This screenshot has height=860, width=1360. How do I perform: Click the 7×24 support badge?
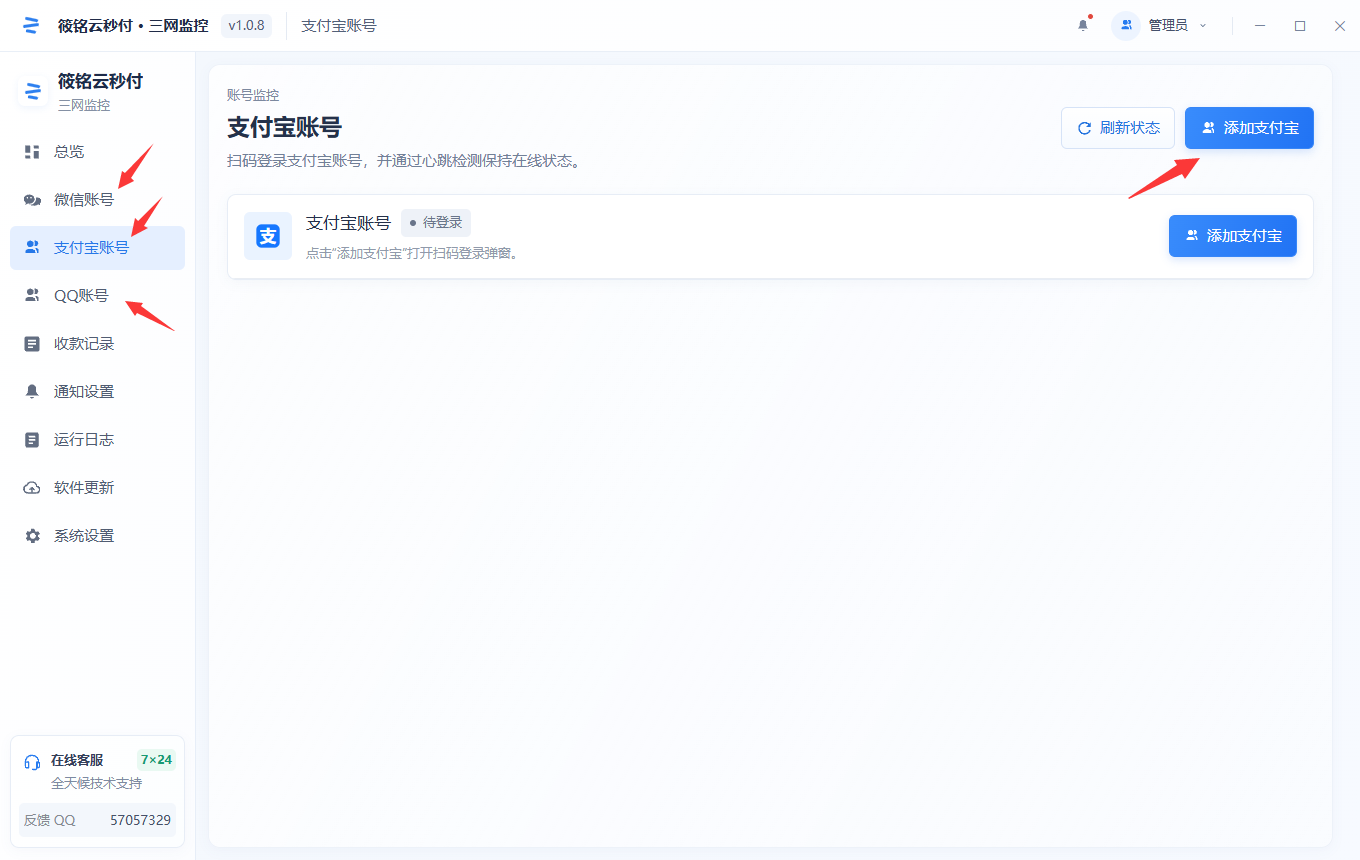click(156, 760)
